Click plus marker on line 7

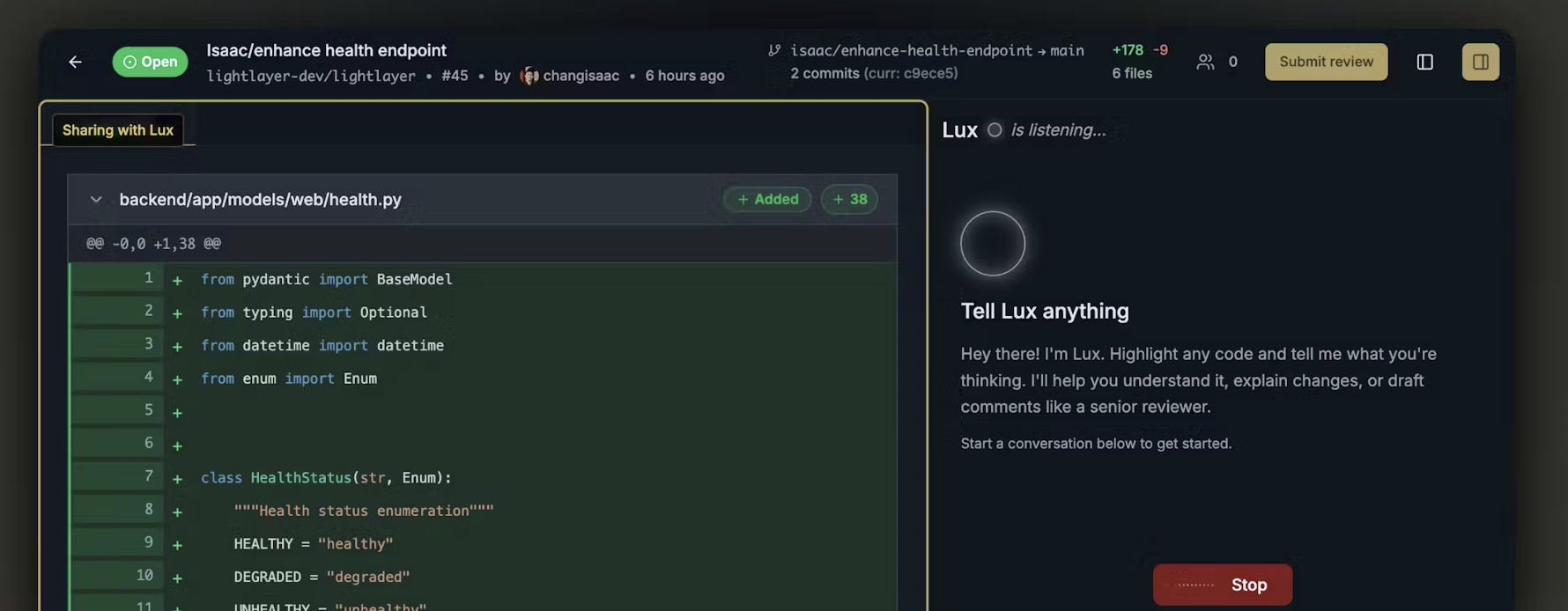pyautogui.click(x=177, y=479)
